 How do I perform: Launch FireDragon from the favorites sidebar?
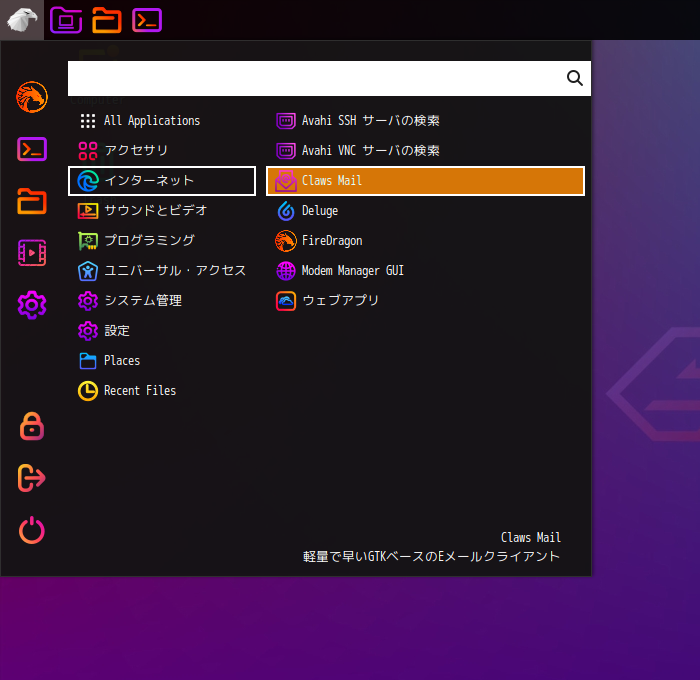click(32, 97)
